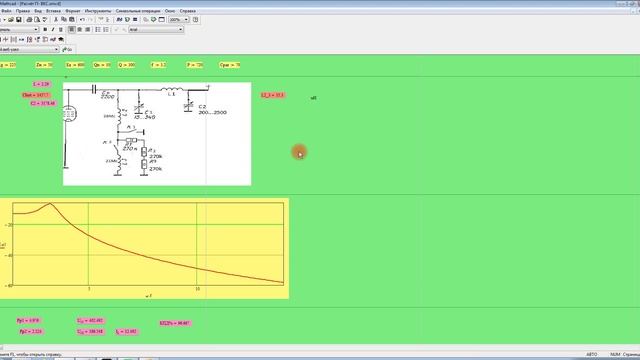
Task: Cut selection with the scissors icon
Action: pos(56,20)
